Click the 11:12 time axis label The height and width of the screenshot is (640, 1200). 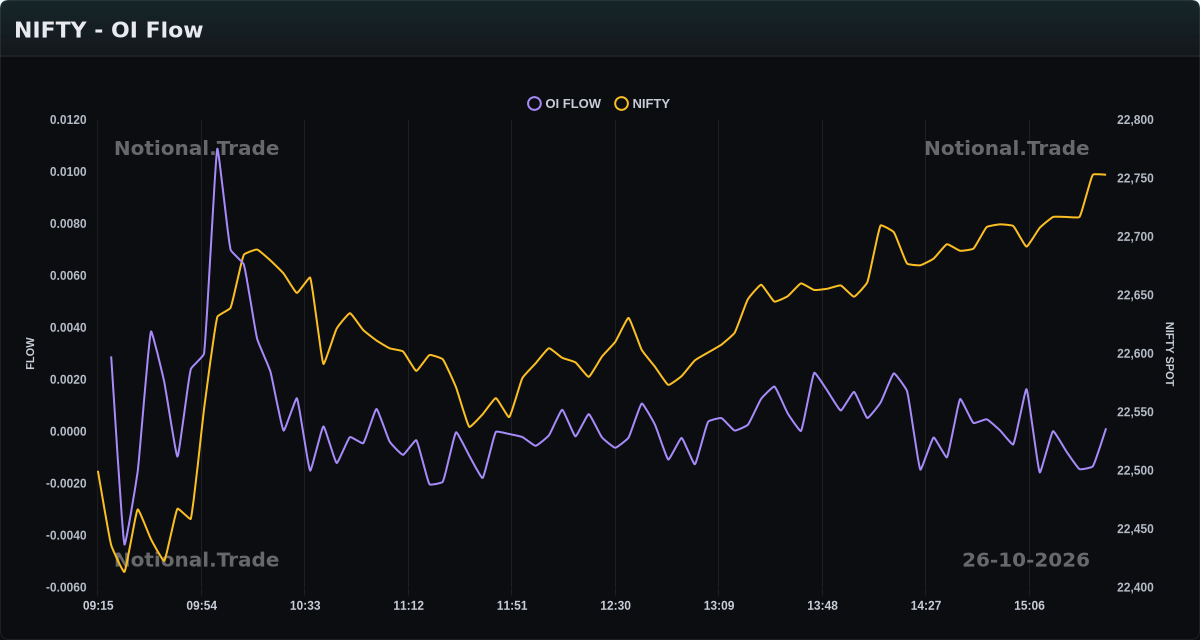coord(408,606)
